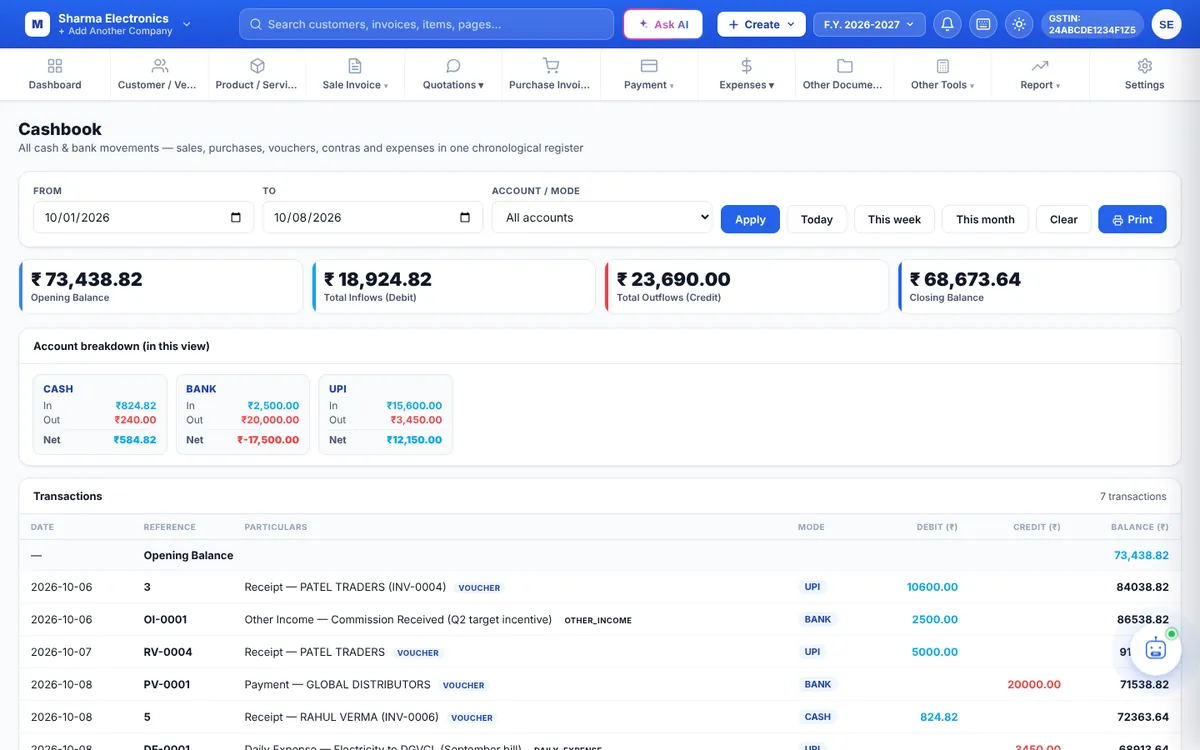
Task: Expand Payment menu
Action: pyautogui.click(x=648, y=74)
